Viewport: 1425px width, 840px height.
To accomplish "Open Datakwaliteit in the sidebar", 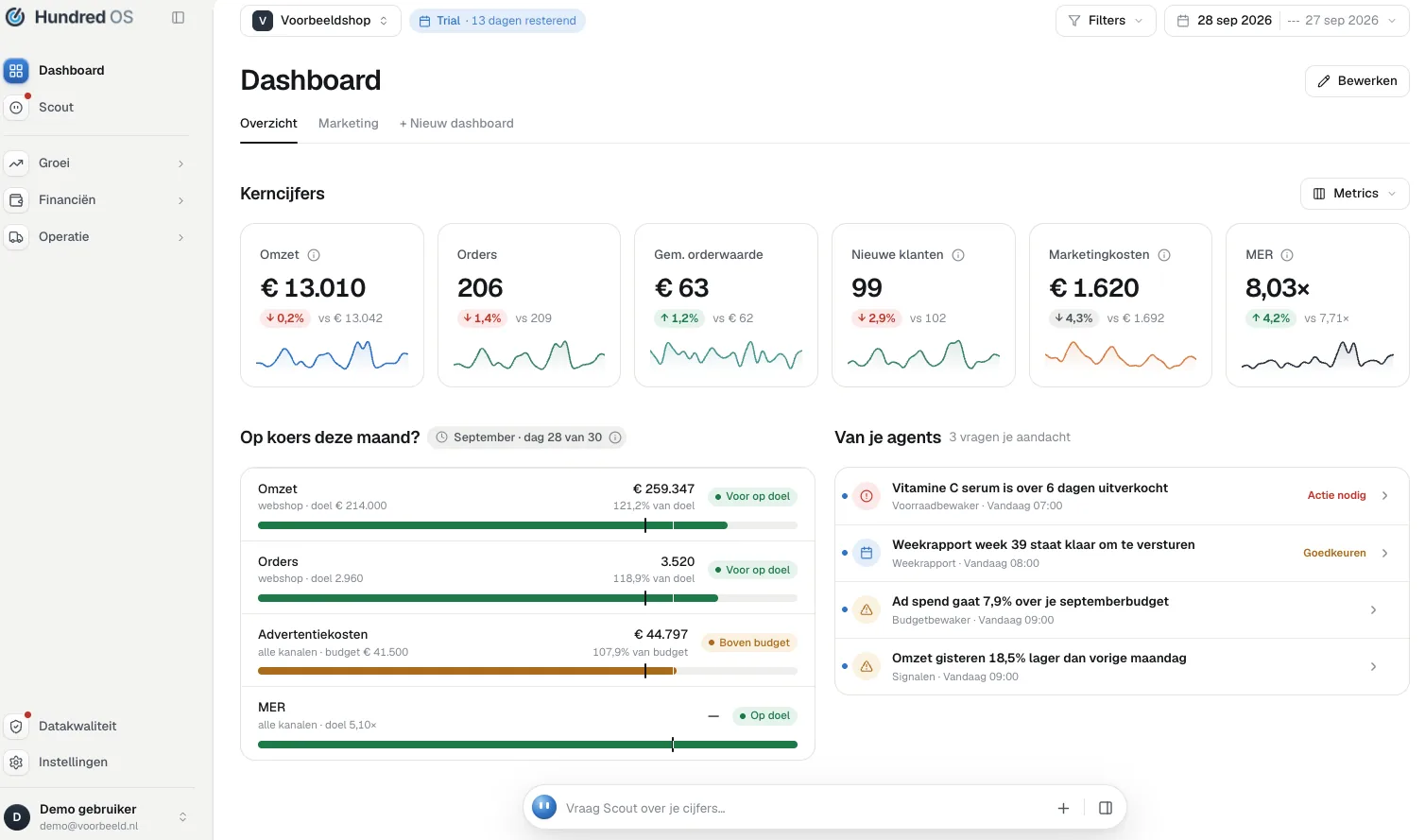I will (x=97, y=727).
